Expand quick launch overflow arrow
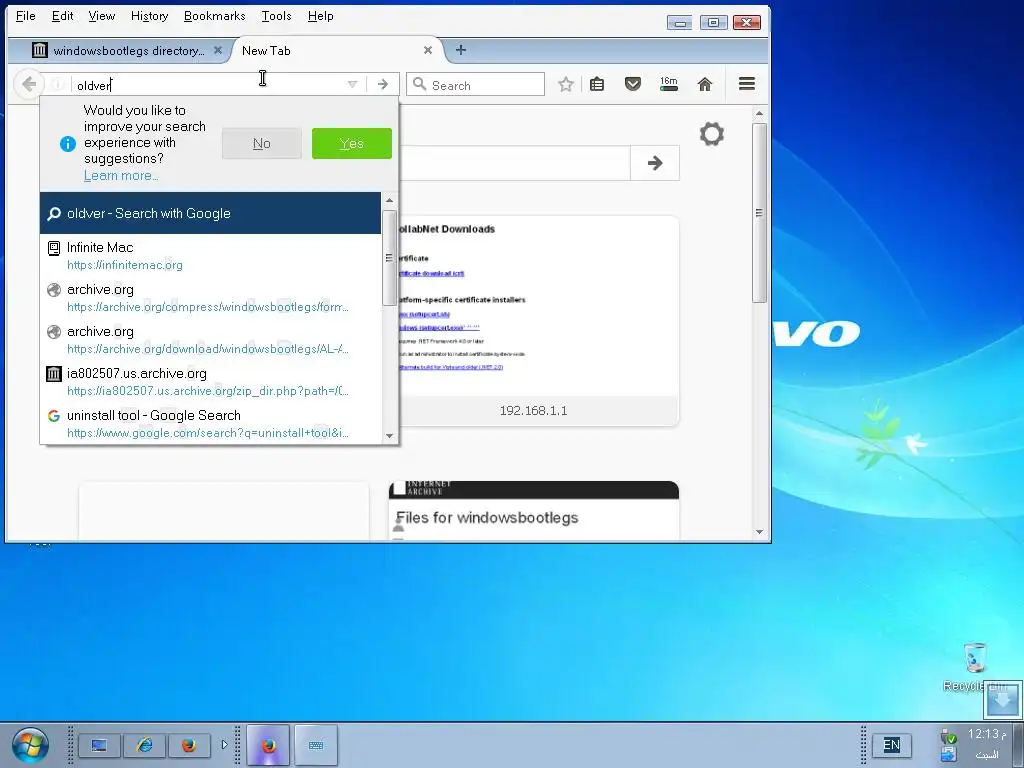 pyautogui.click(x=225, y=744)
